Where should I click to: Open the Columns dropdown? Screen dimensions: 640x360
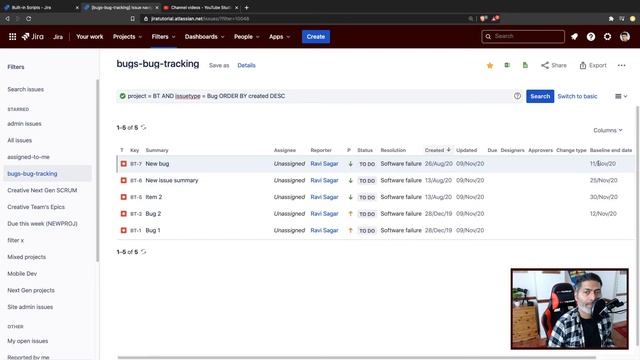coord(608,130)
